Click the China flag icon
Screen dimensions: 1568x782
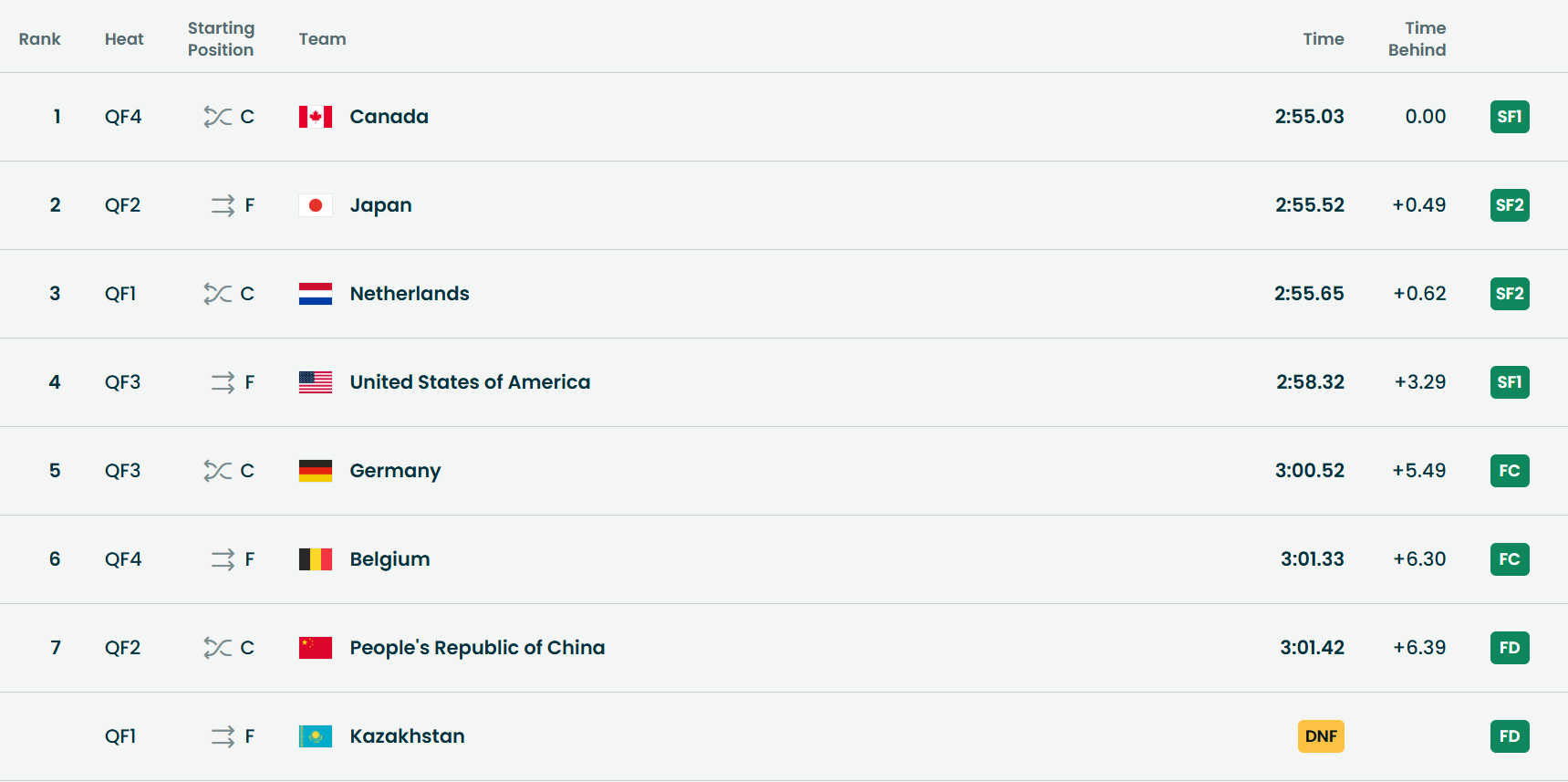[315, 648]
